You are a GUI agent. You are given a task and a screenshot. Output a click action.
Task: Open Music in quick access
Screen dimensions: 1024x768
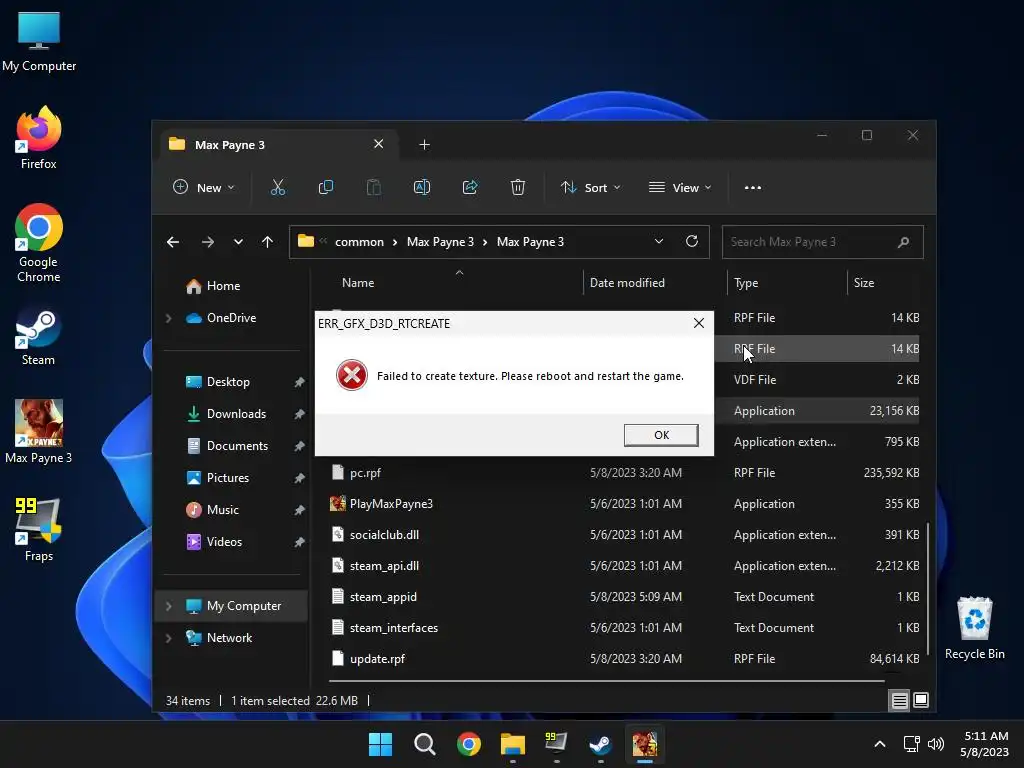(222, 510)
